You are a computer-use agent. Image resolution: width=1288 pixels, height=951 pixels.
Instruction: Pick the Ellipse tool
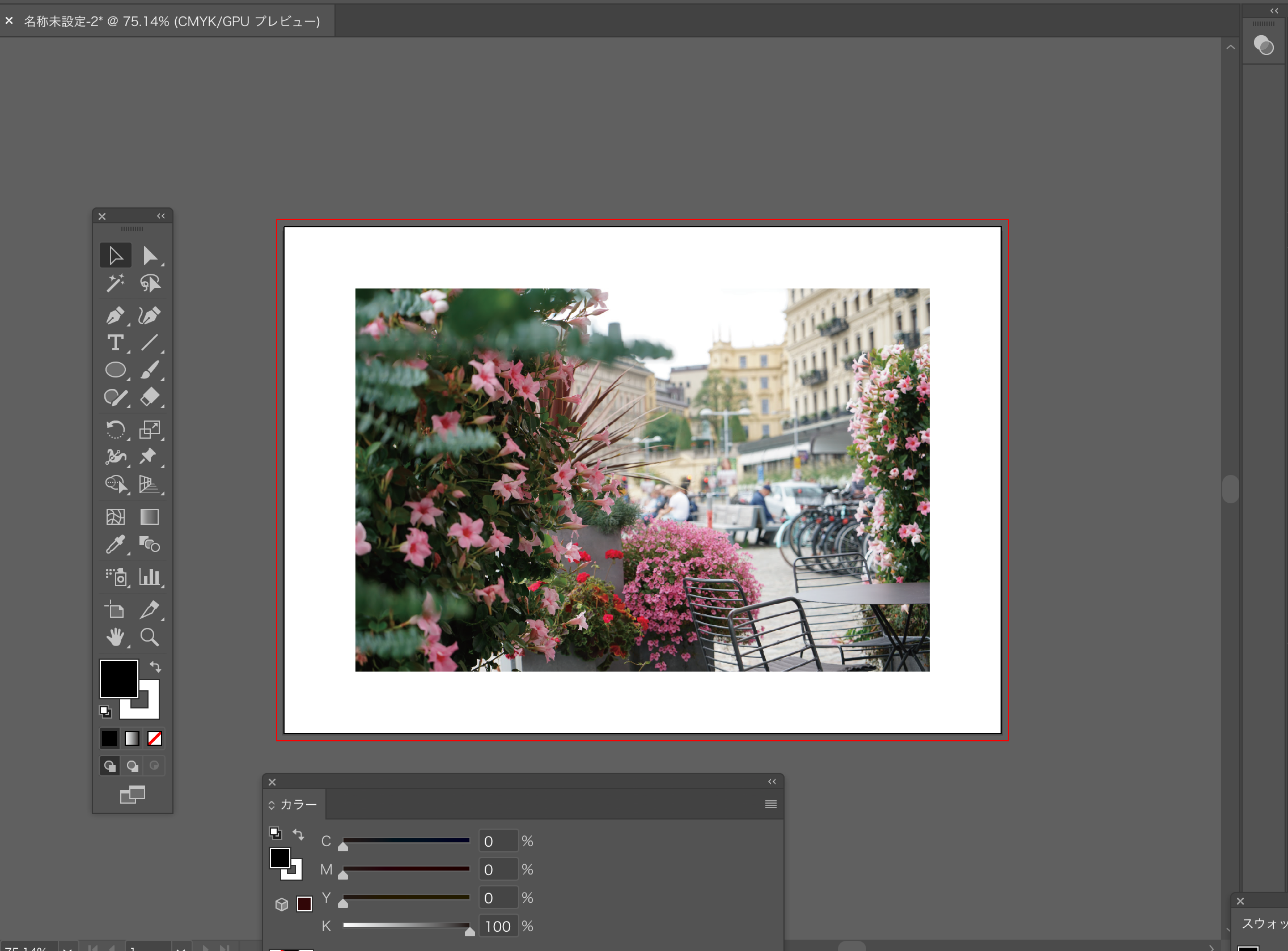115,370
